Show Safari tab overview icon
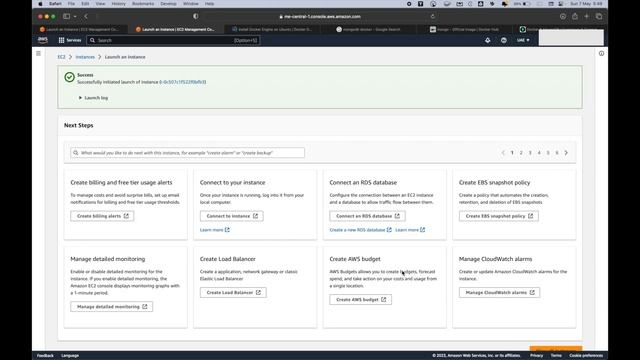 pyautogui.click(x=599, y=16)
